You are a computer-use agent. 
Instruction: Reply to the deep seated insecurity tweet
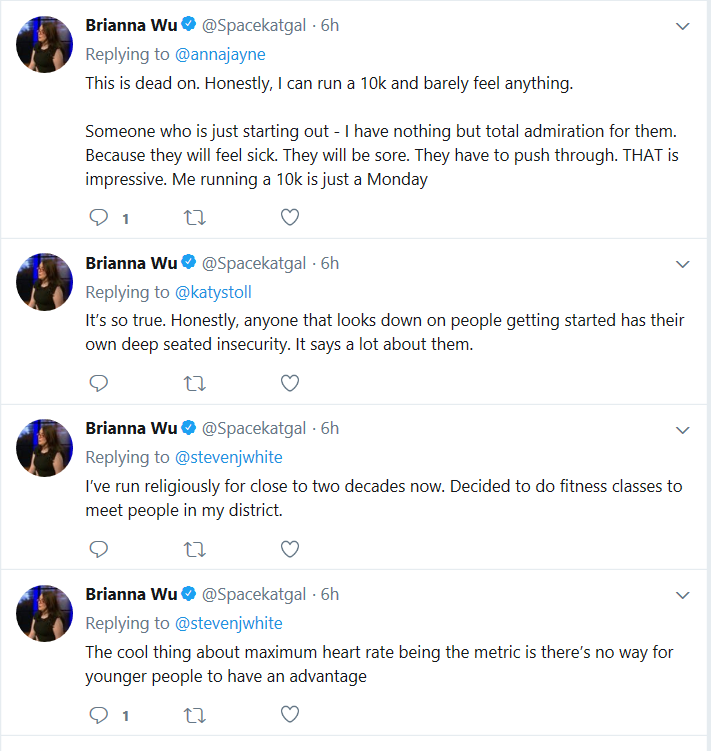[99, 384]
